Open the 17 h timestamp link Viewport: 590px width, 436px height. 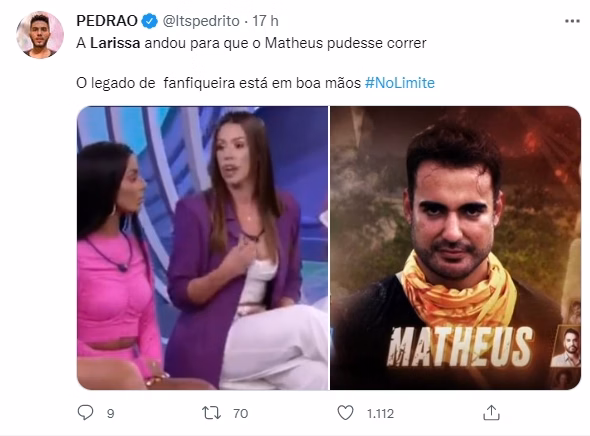265,21
